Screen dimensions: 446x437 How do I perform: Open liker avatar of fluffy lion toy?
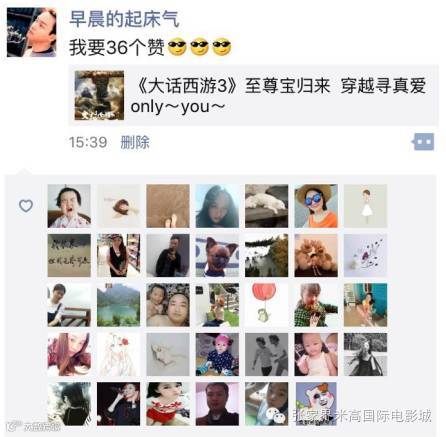click(316, 255)
